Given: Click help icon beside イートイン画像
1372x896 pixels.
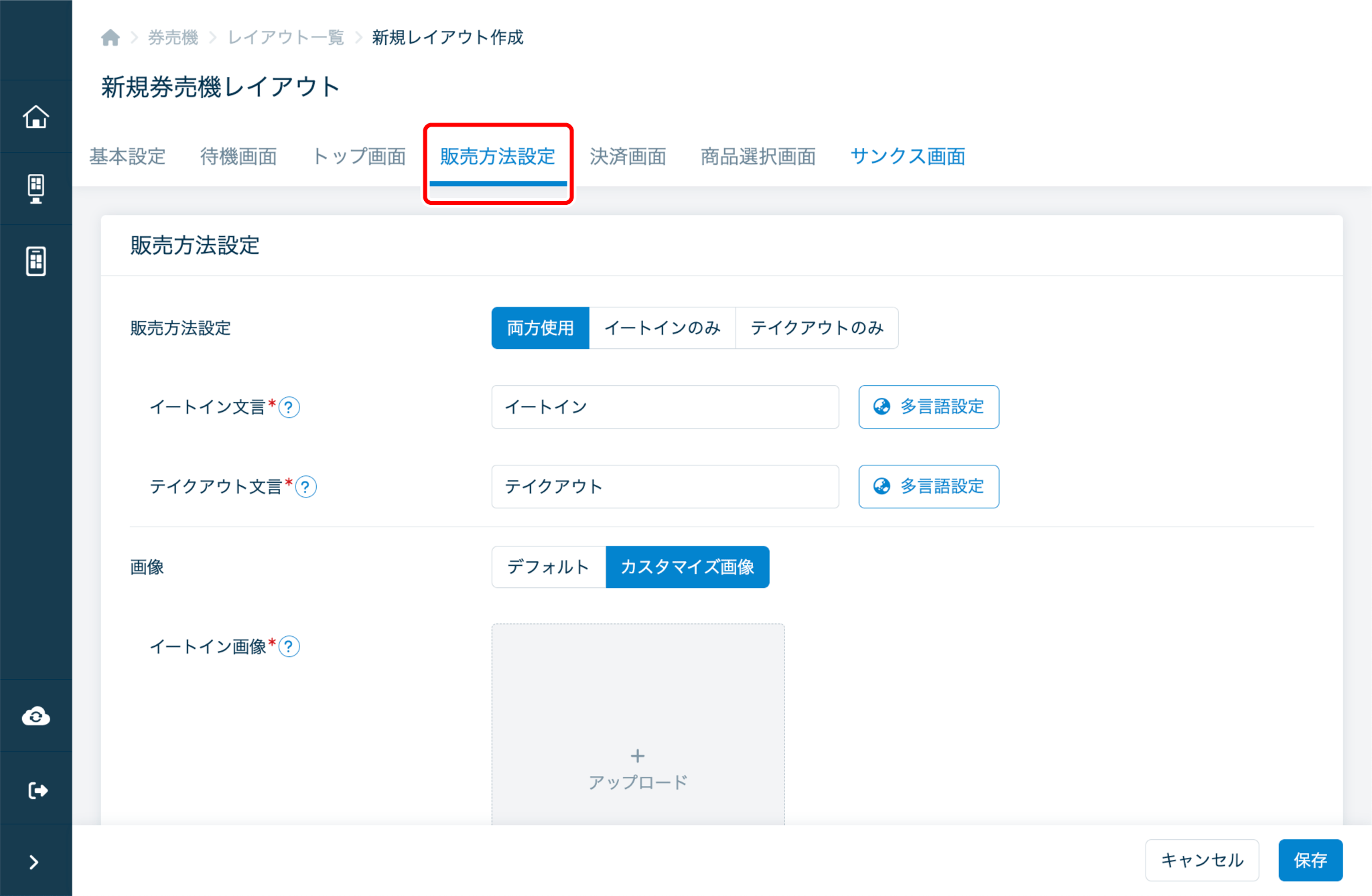Looking at the screenshot, I should (289, 647).
